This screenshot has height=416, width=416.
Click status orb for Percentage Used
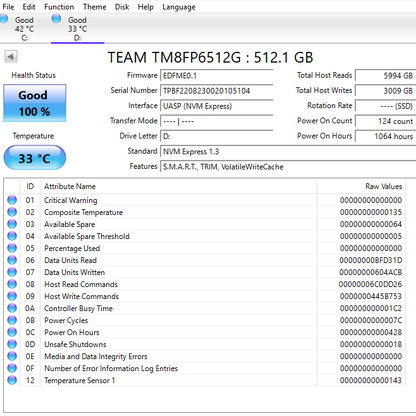12,248
